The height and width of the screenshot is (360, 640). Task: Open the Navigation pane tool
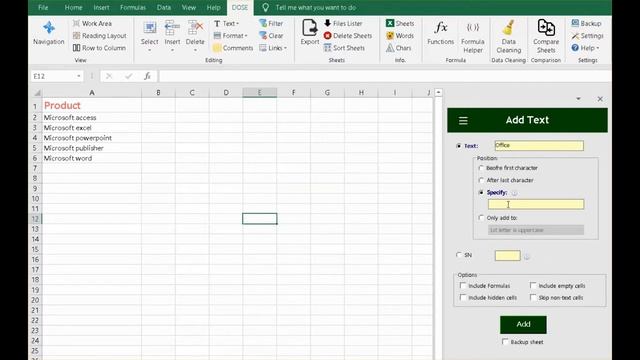click(49, 33)
